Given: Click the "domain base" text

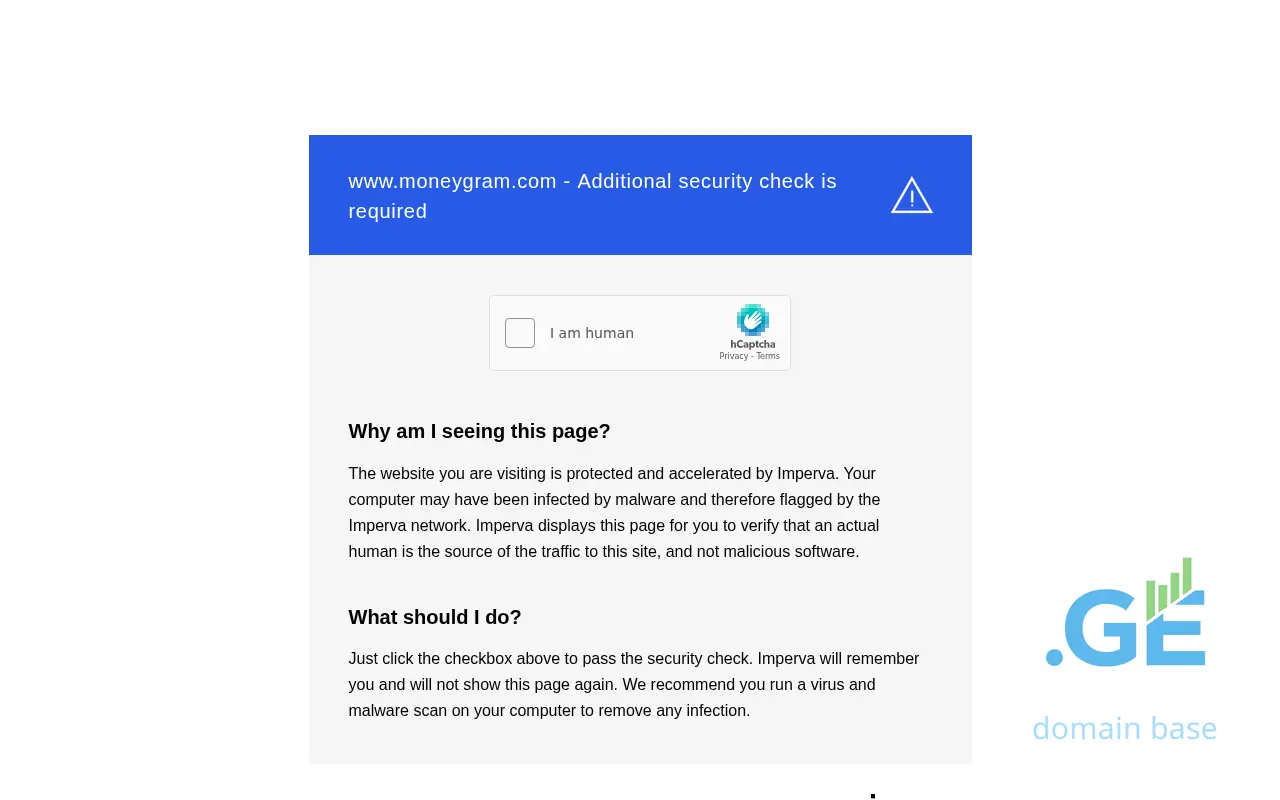Looking at the screenshot, I should pos(1124,728).
